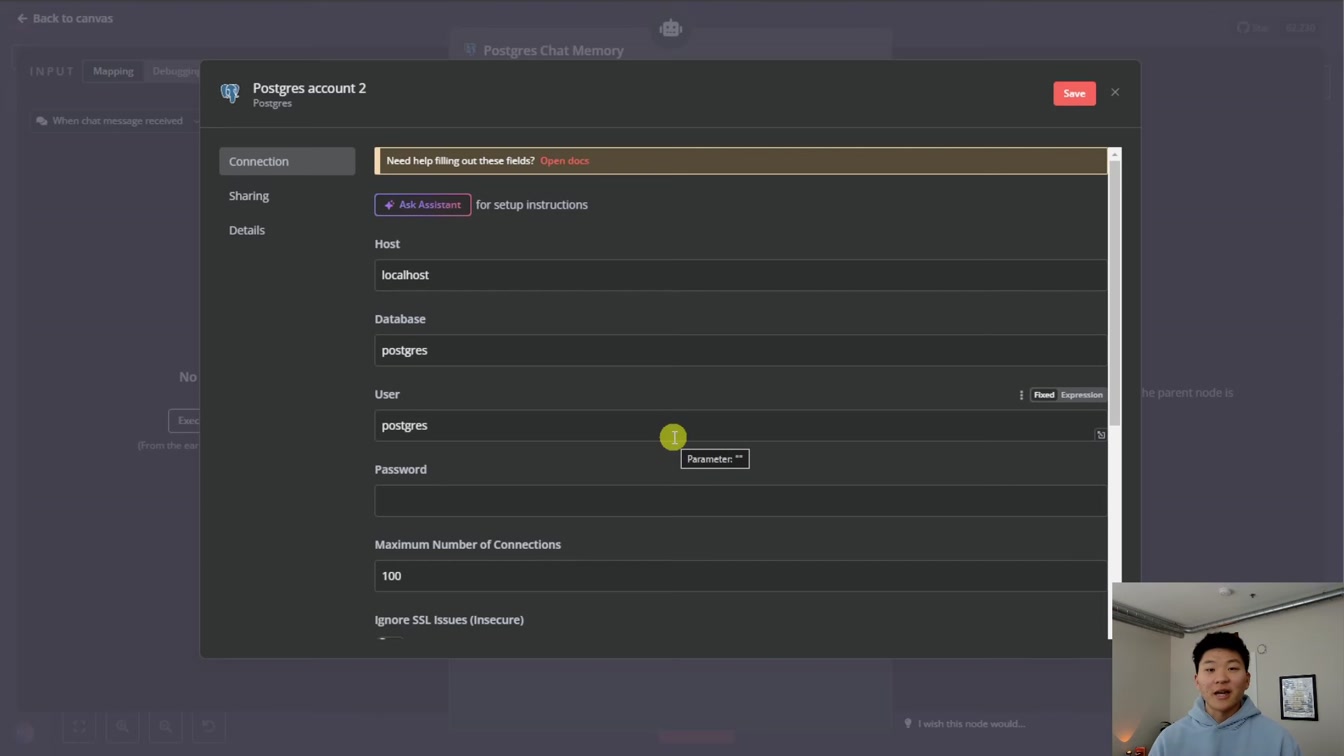Switch User parameter to Fixed mode
Screen dimensions: 1344x756
[1044, 395]
